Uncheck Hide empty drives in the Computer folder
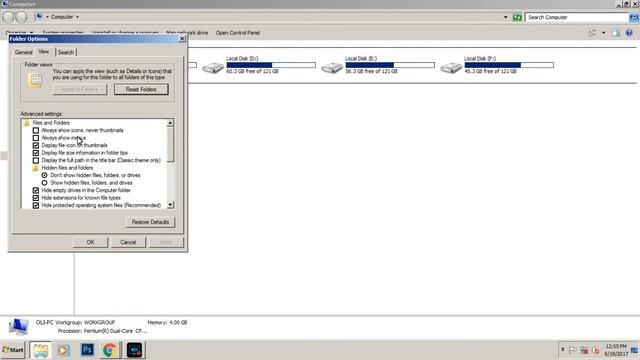 click(x=36, y=191)
